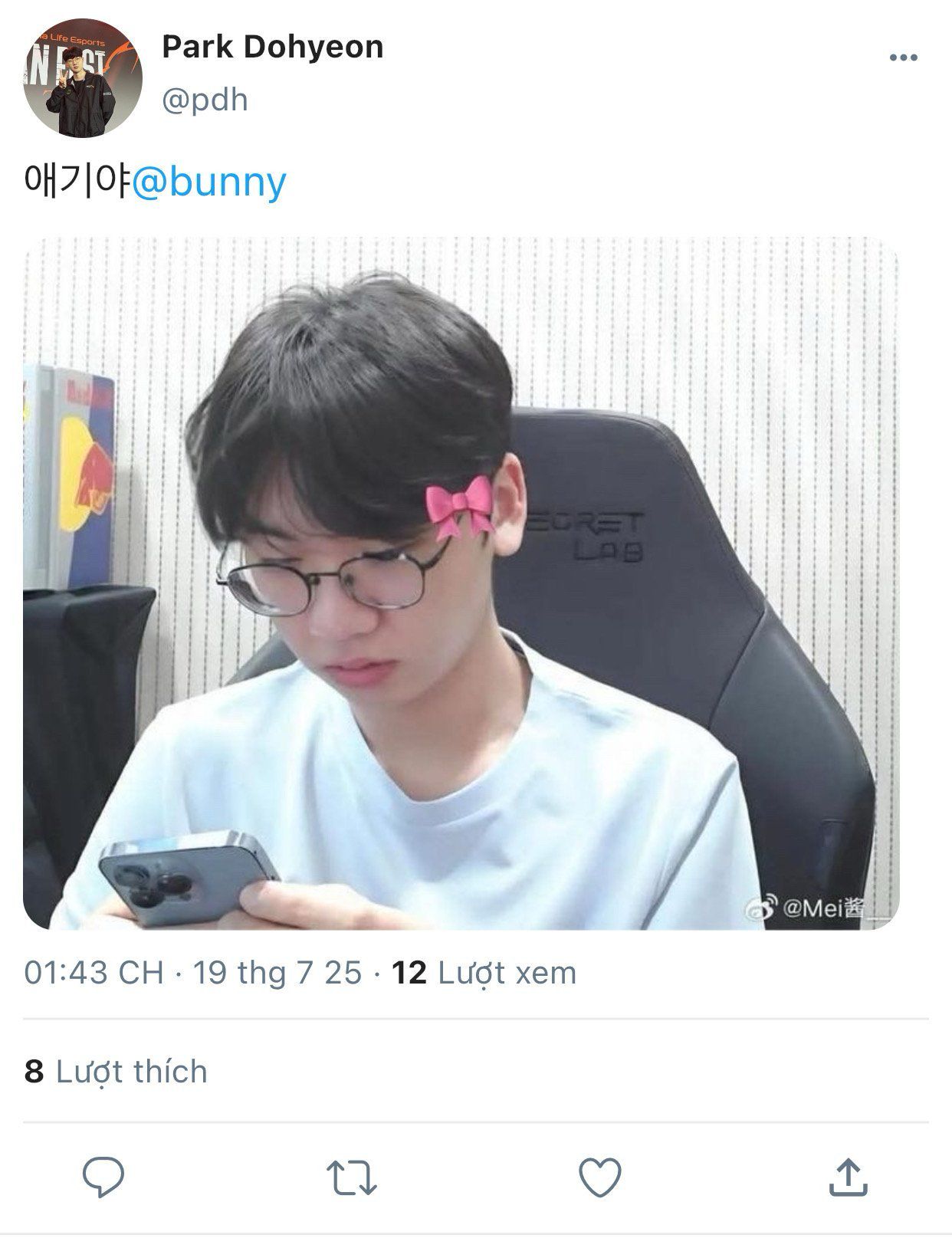Click the pink bow sticker in photo
Screen dimensions: 952x1248
tap(460, 505)
